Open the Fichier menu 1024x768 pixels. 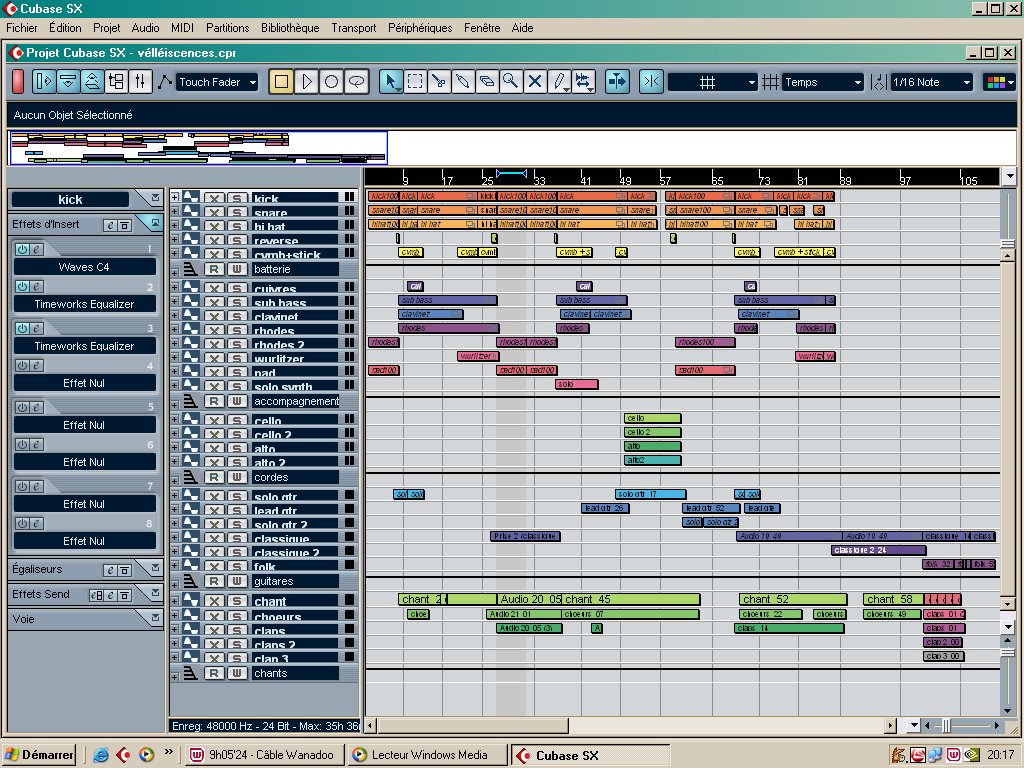point(22,27)
